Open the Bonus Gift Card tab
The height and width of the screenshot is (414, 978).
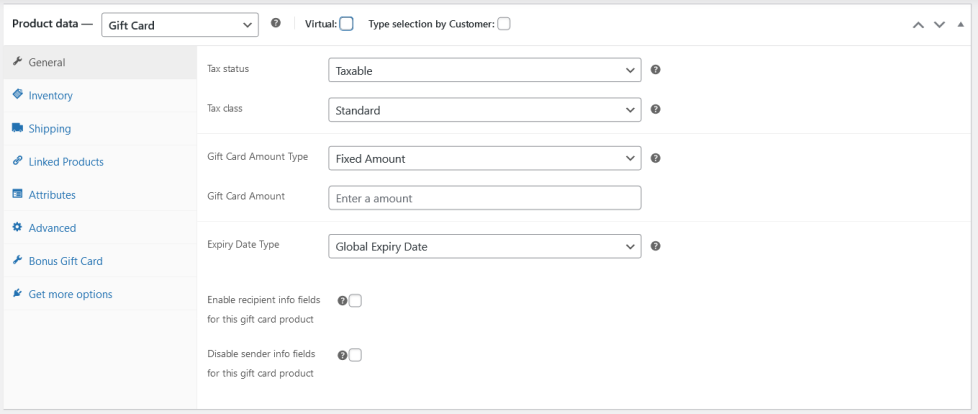[x=65, y=261]
